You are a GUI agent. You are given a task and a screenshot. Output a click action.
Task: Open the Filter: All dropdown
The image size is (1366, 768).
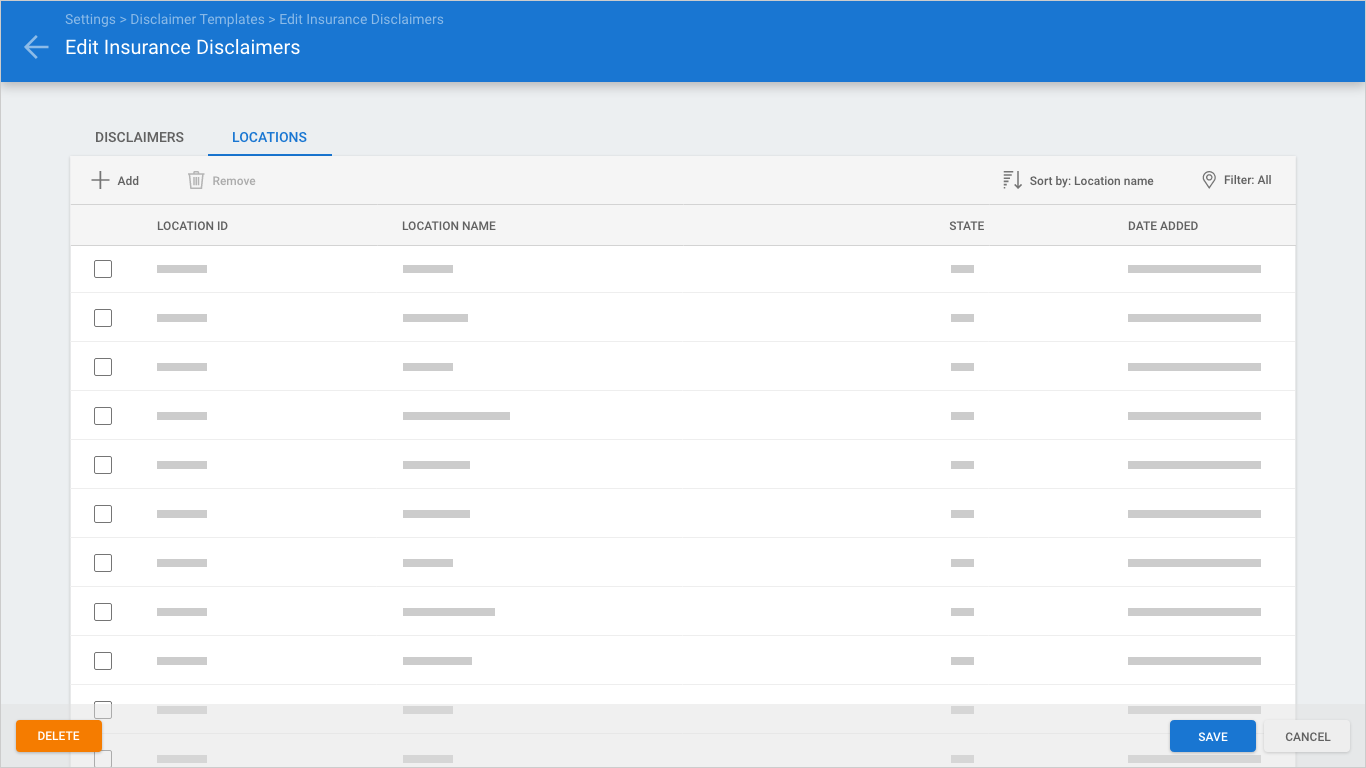point(1247,181)
